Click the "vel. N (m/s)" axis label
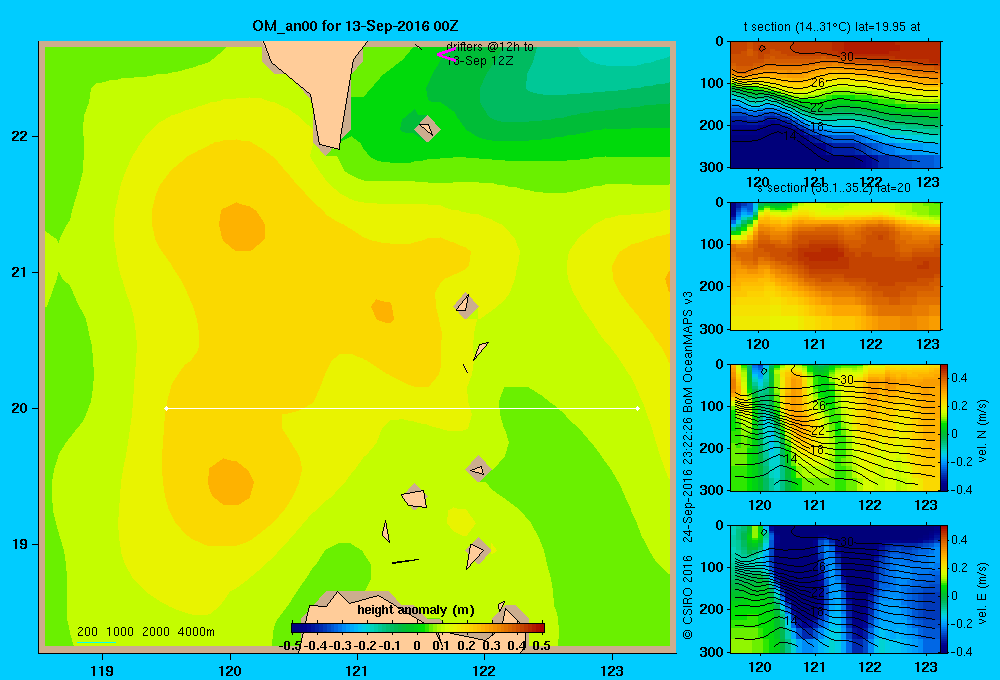This screenshot has height=680, width=1000. [x=982, y=431]
